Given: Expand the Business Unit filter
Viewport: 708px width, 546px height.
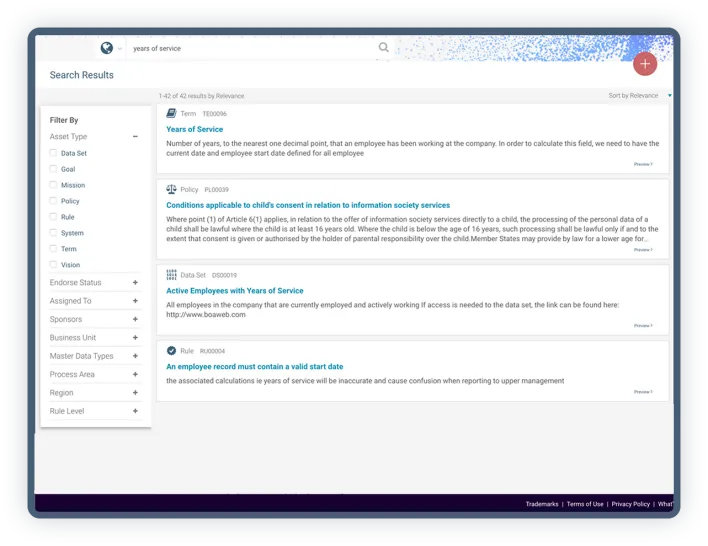Looking at the screenshot, I should click(x=135, y=338).
